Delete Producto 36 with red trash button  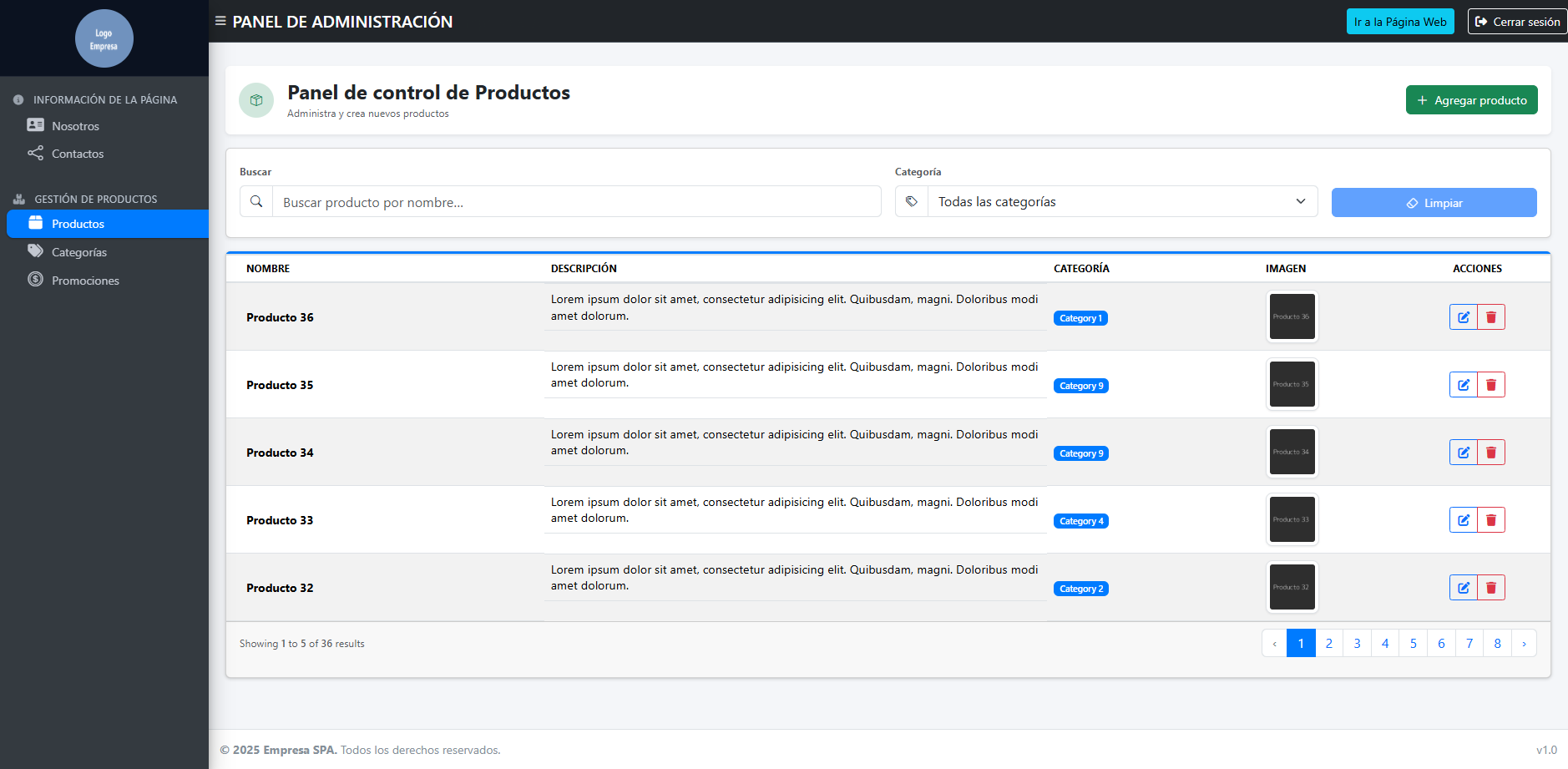[1491, 317]
